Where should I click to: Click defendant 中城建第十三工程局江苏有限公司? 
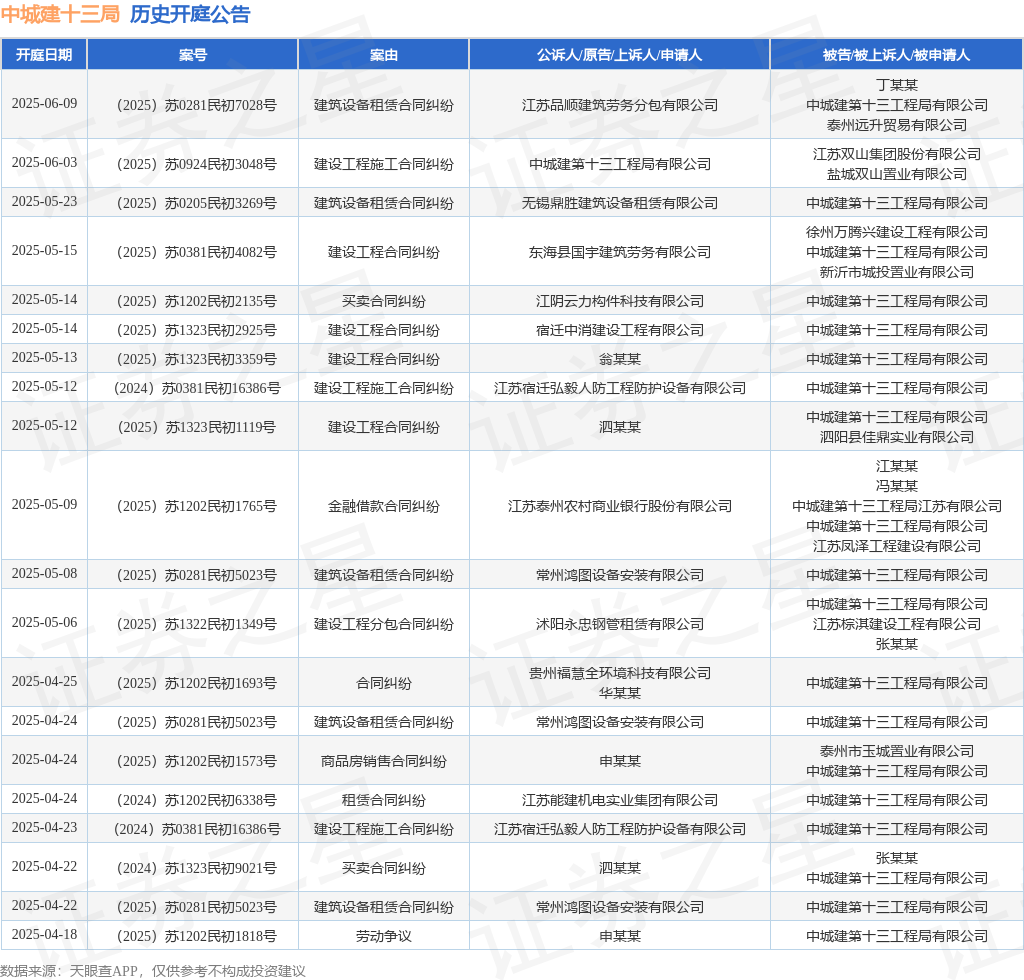click(897, 506)
